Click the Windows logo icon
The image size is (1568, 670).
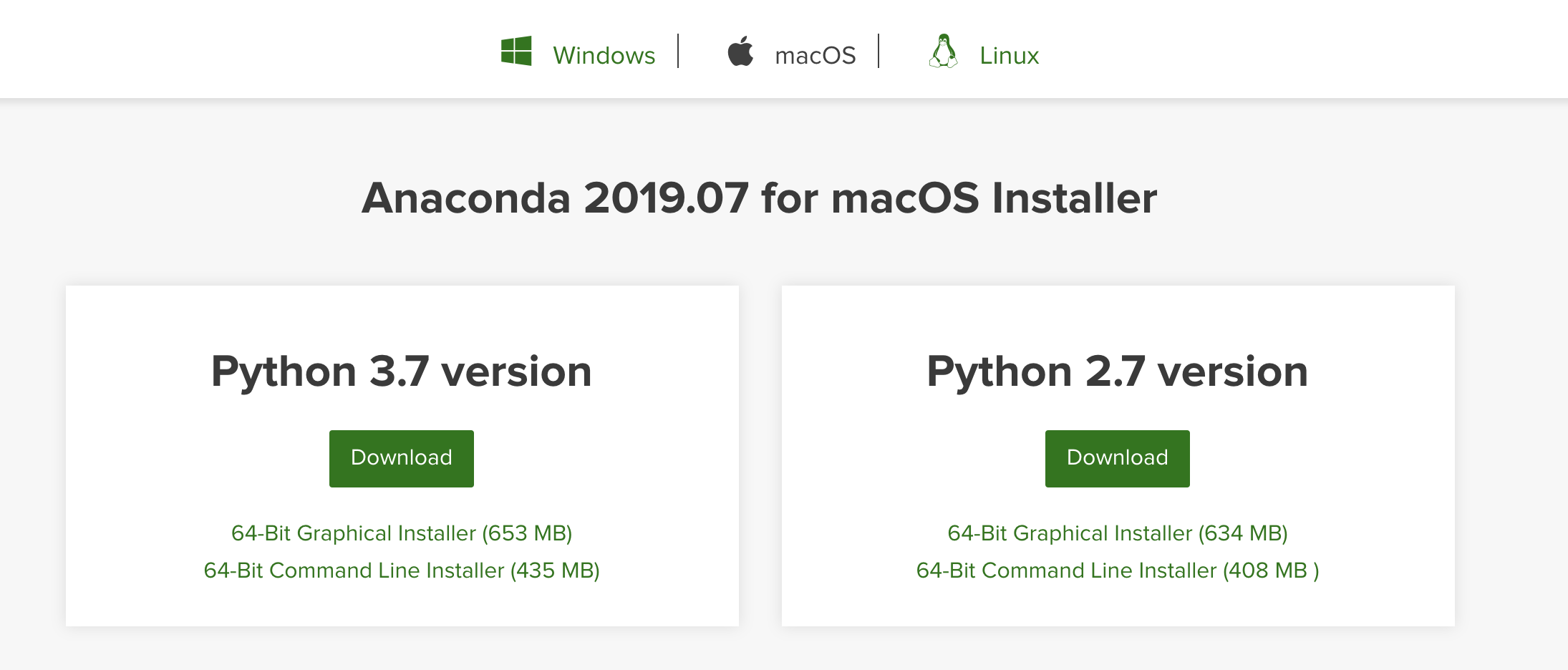point(516,52)
